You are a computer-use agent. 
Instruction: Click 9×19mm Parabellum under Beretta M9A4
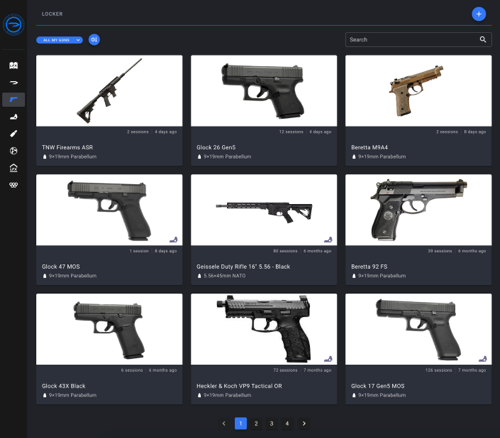click(382, 157)
